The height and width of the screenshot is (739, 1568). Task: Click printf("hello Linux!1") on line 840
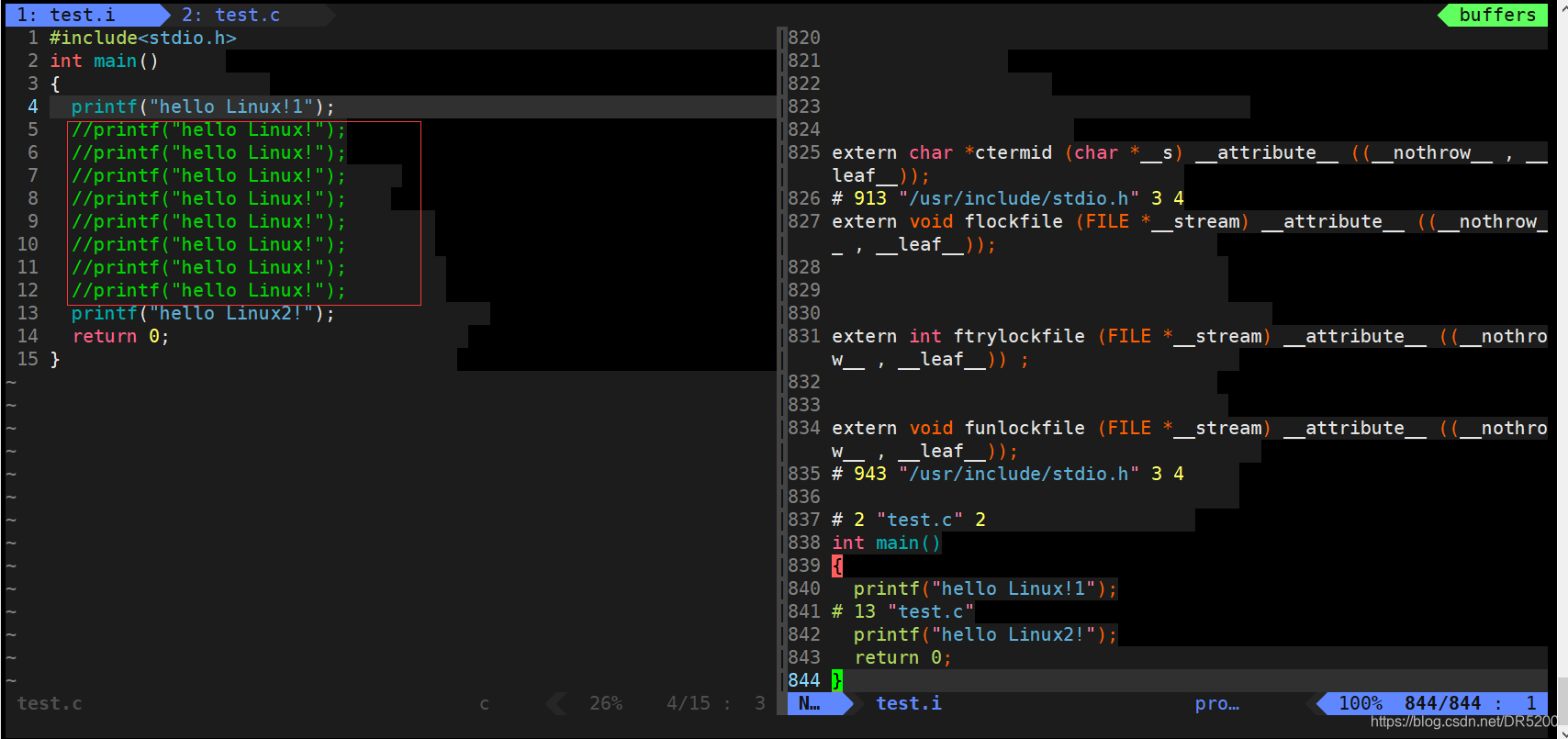(985, 588)
